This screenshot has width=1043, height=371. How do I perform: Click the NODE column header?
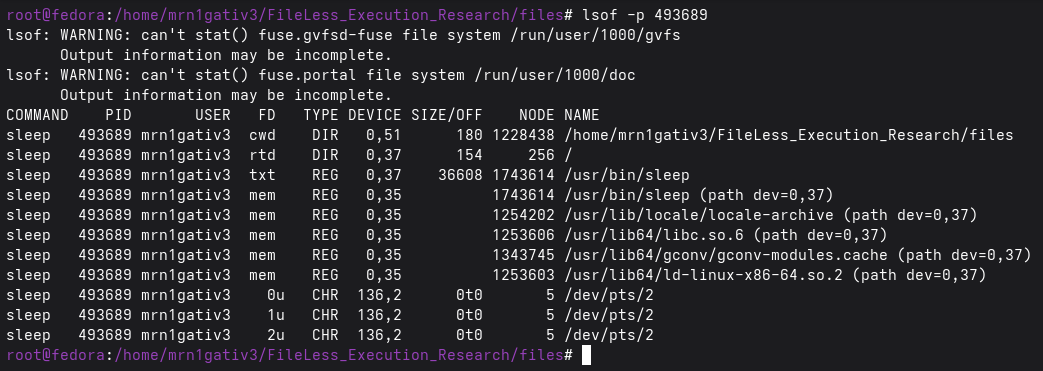[536, 115]
